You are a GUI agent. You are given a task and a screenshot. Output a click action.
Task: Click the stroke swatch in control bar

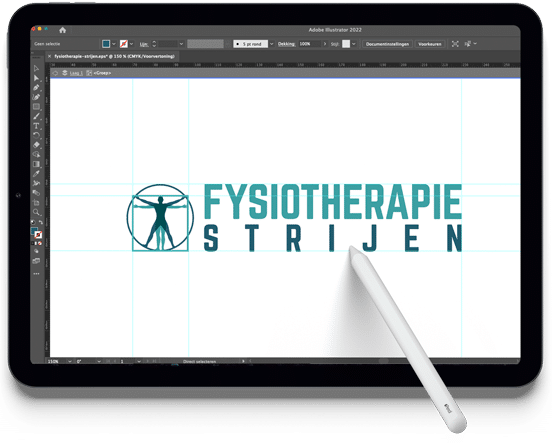click(124, 44)
